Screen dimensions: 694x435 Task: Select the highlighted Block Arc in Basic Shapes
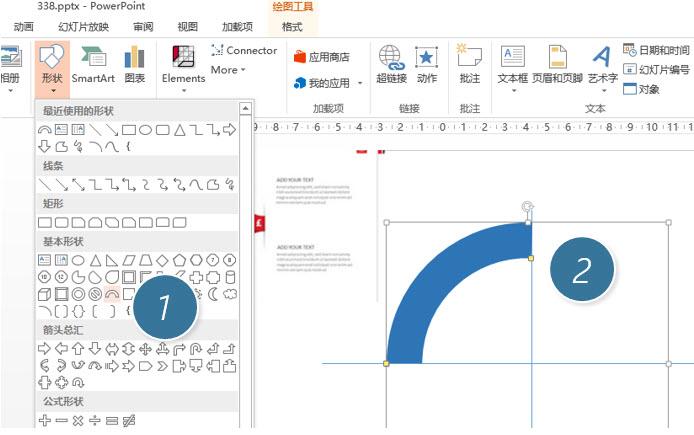[x=112, y=294]
